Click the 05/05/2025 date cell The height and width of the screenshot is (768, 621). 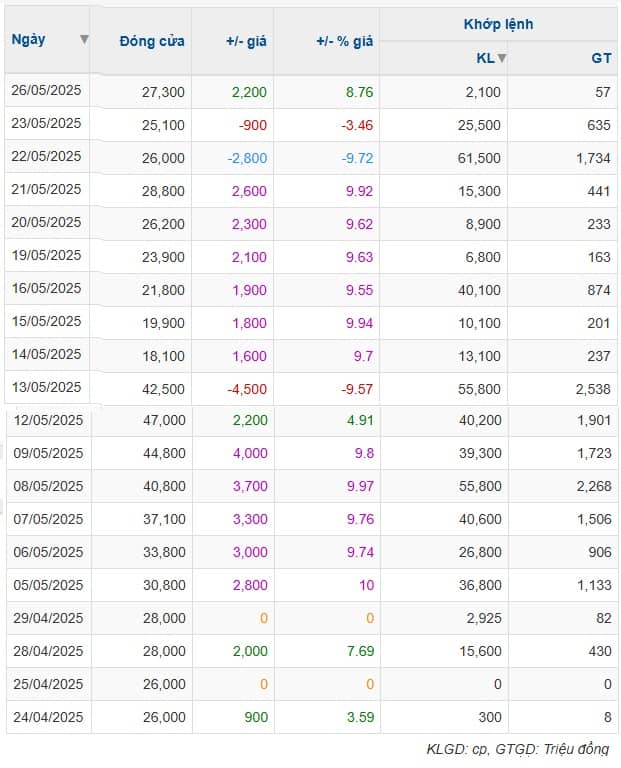pyautogui.click(x=48, y=584)
